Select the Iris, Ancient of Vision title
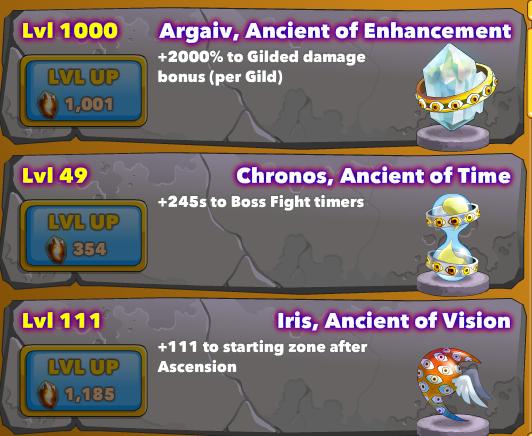 click(394, 321)
